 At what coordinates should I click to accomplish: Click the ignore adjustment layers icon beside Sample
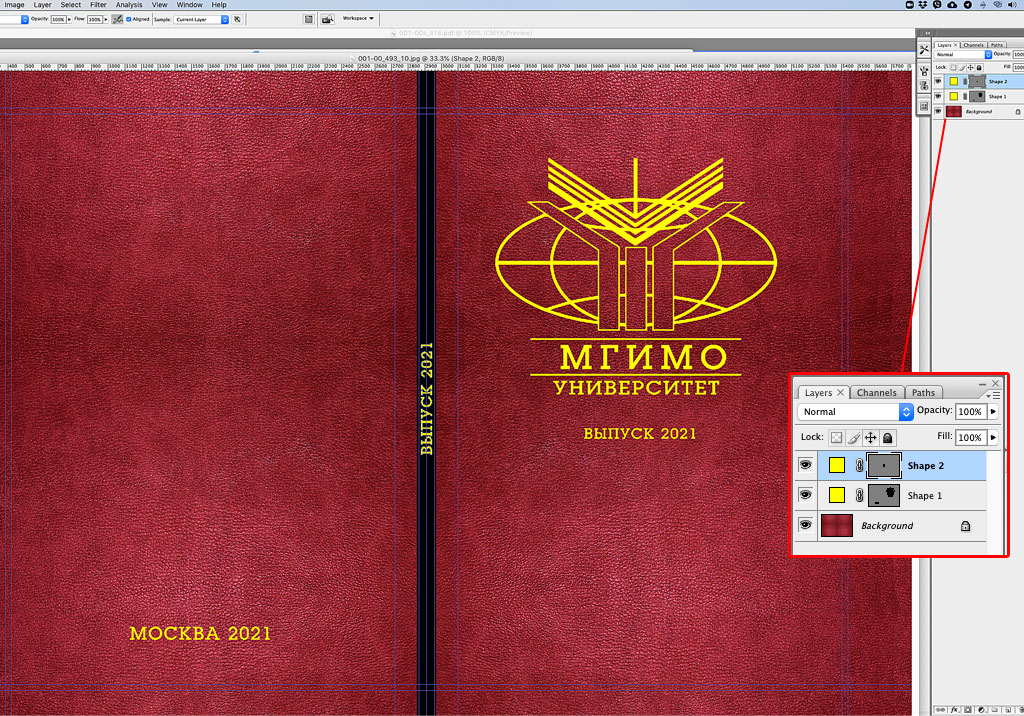coord(237,20)
